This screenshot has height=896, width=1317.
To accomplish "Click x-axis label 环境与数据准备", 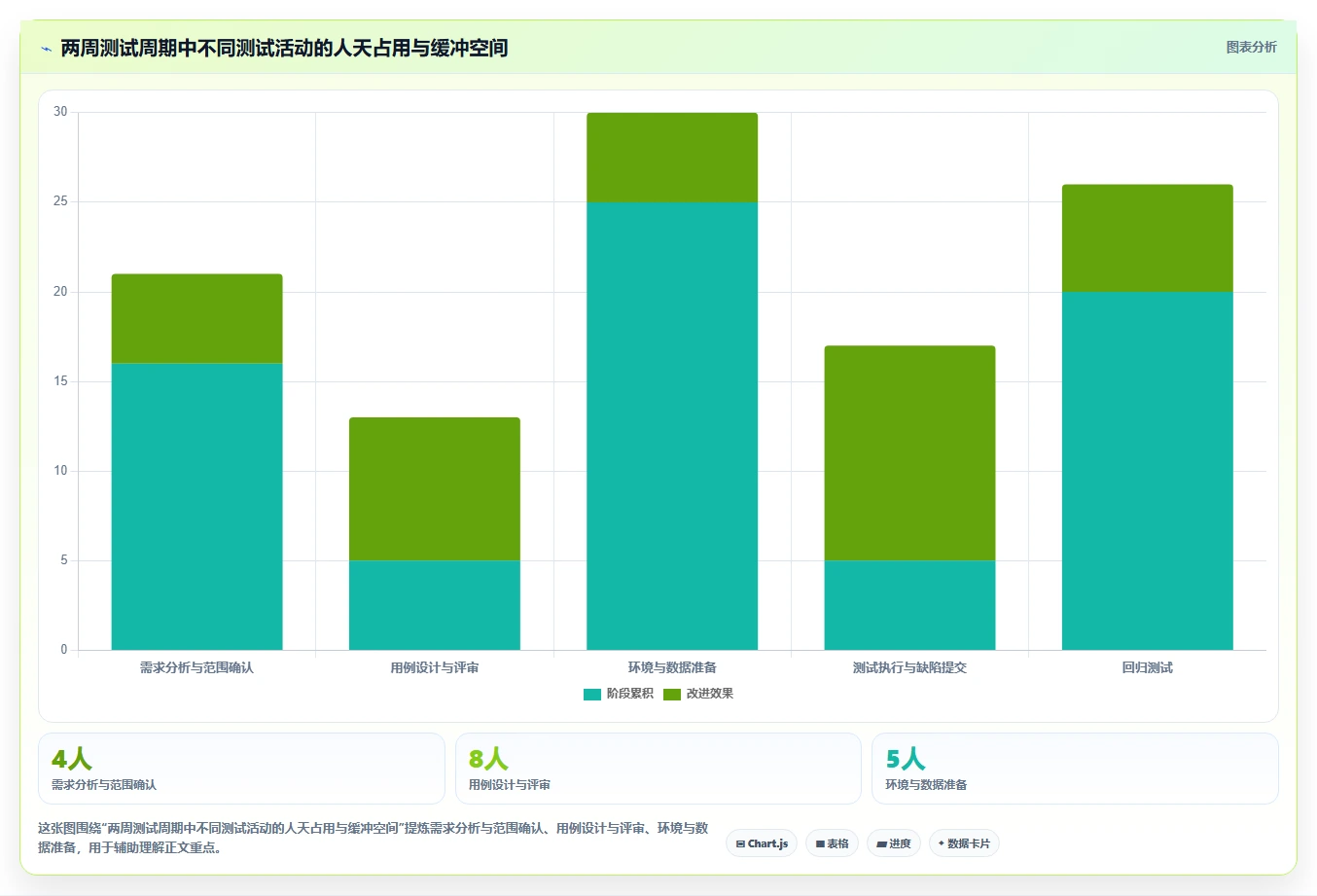I will click(x=672, y=667).
